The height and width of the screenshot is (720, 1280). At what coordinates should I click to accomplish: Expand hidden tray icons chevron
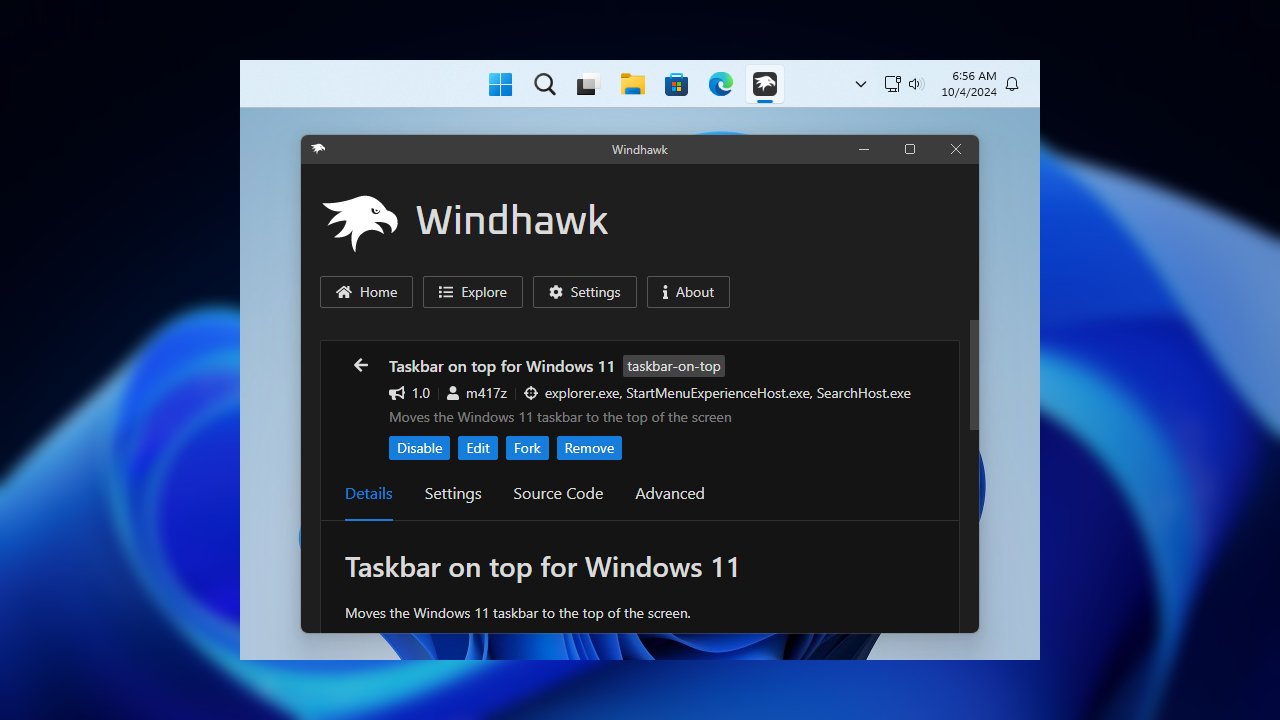coord(861,85)
